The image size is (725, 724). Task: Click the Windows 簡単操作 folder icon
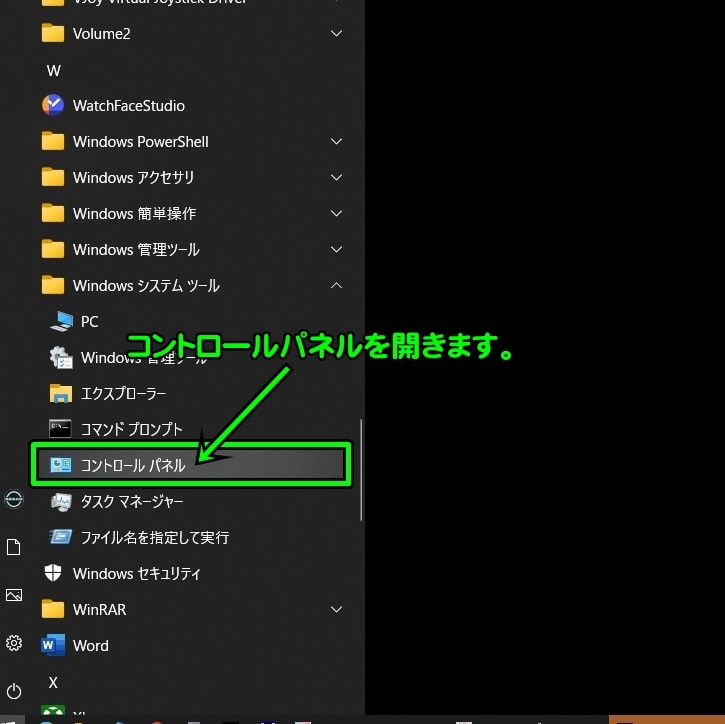tap(53, 214)
